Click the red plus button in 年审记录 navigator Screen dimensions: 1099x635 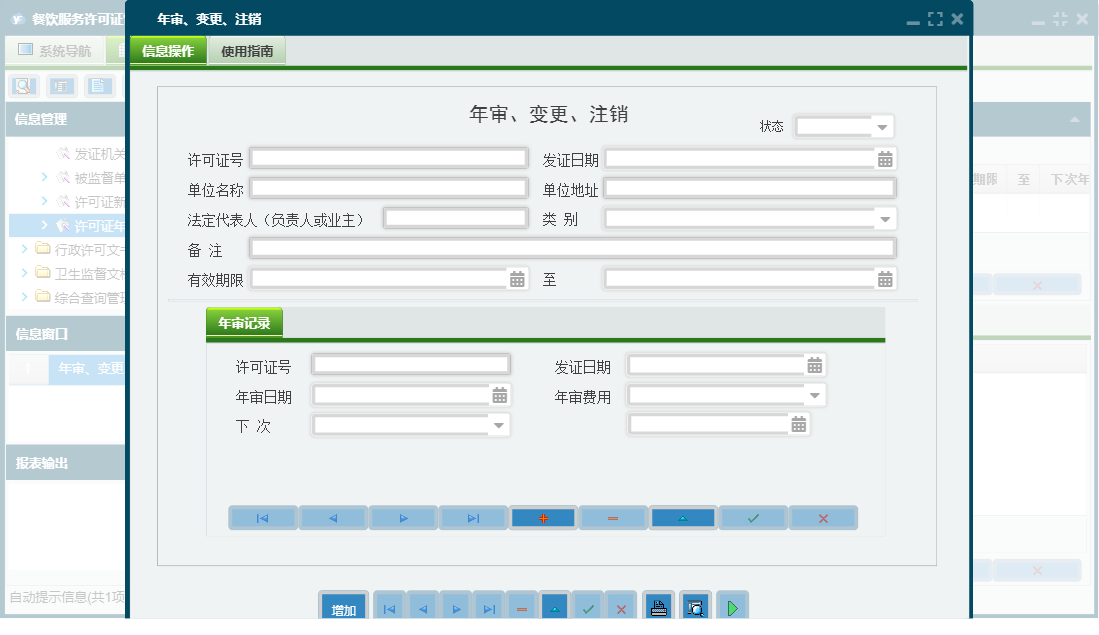[x=543, y=518]
